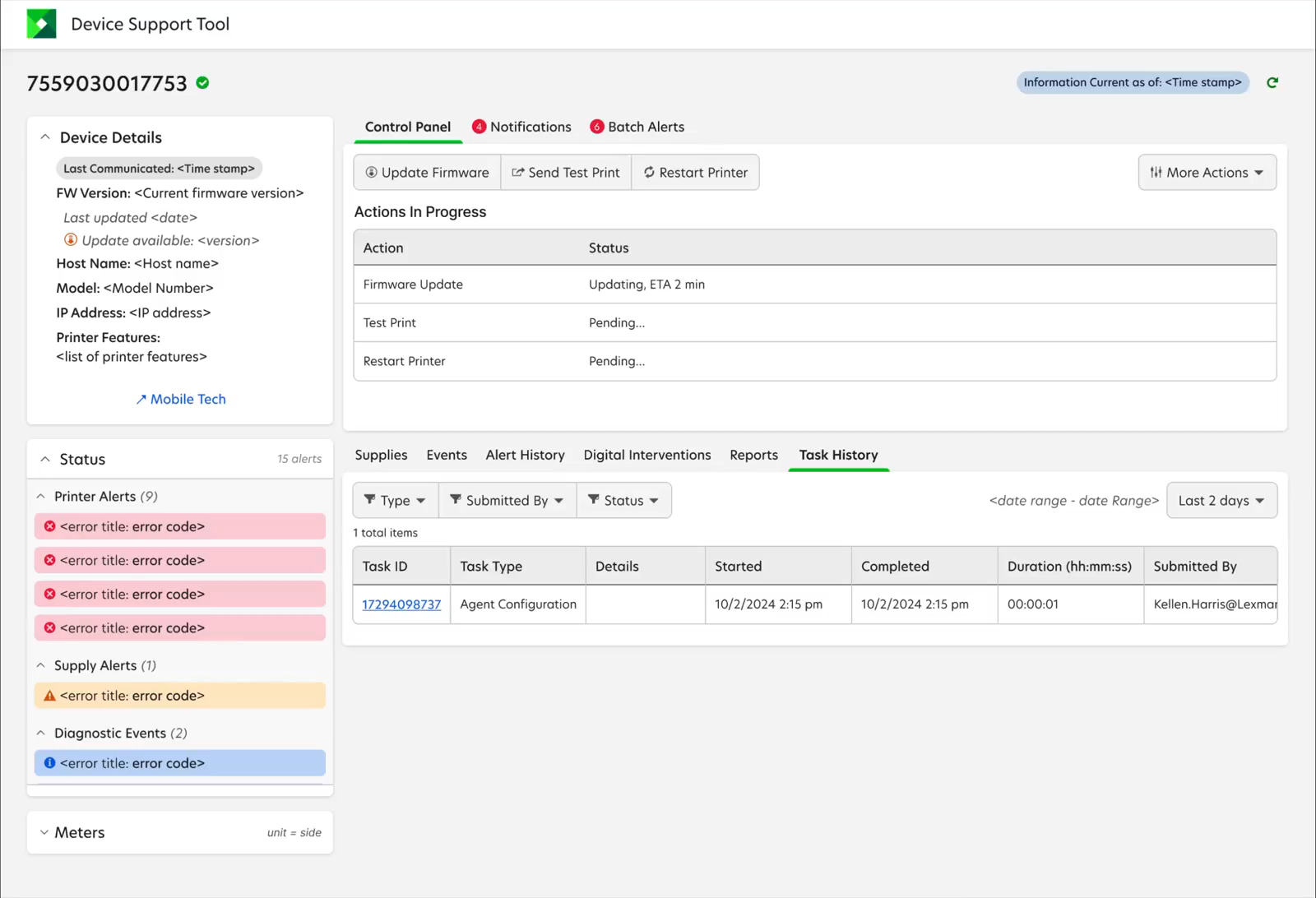Screen dimensions: 1316x898
Task: Click the Send Test Print button
Action: 566,173
